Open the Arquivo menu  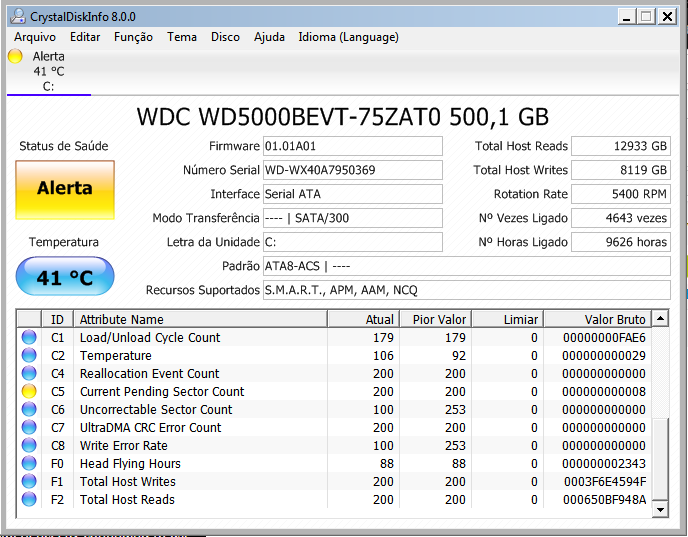coord(34,37)
